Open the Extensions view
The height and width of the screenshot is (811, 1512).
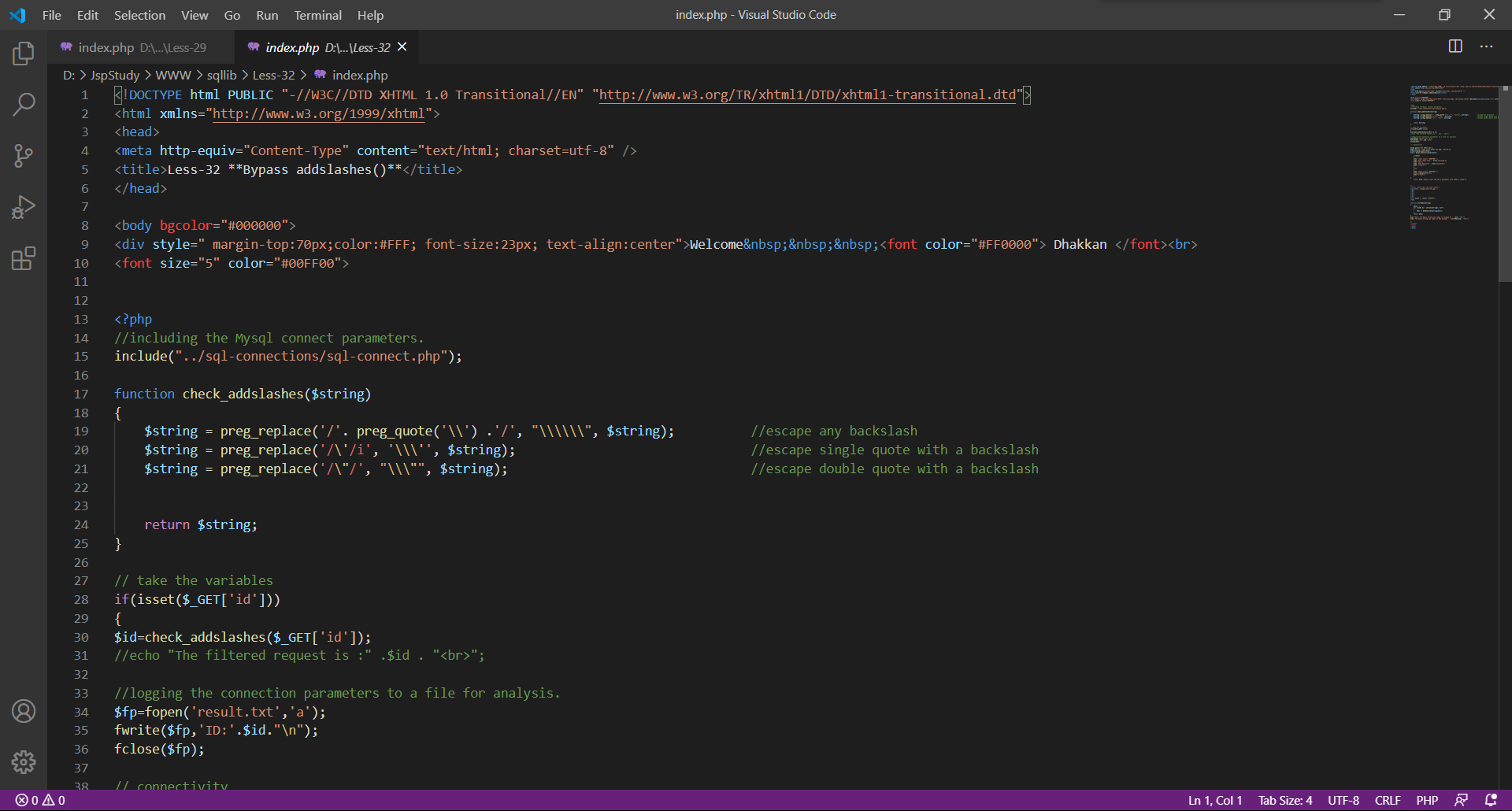(x=24, y=258)
